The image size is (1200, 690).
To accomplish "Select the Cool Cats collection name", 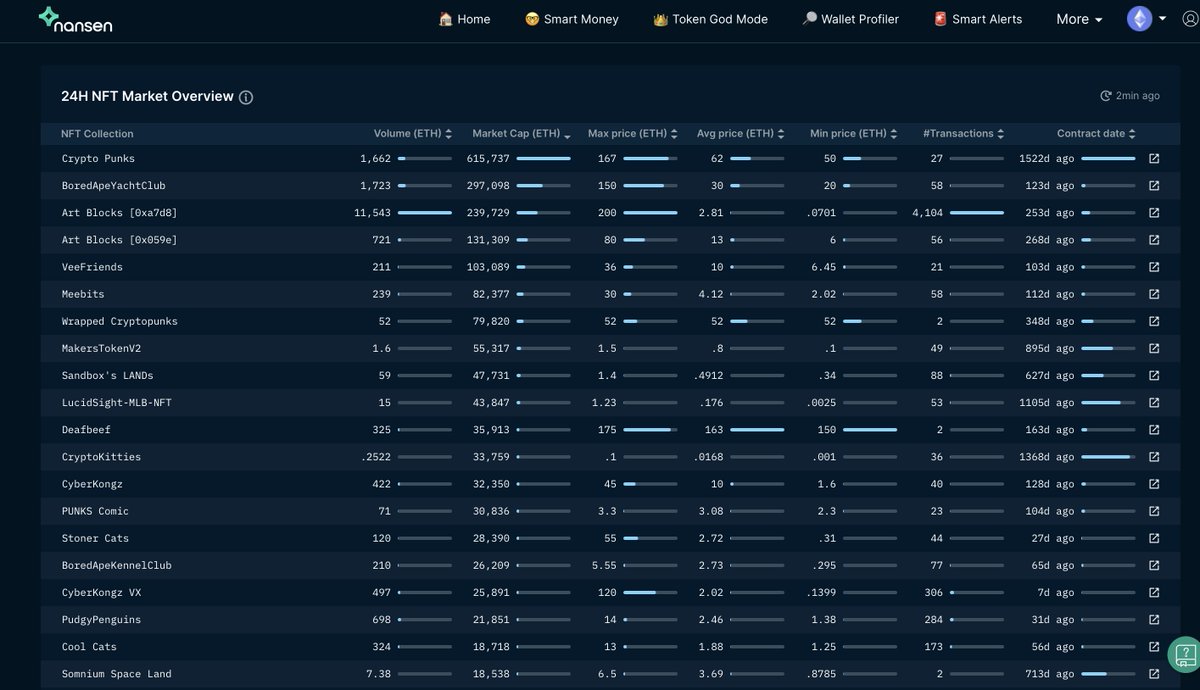I will point(89,646).
